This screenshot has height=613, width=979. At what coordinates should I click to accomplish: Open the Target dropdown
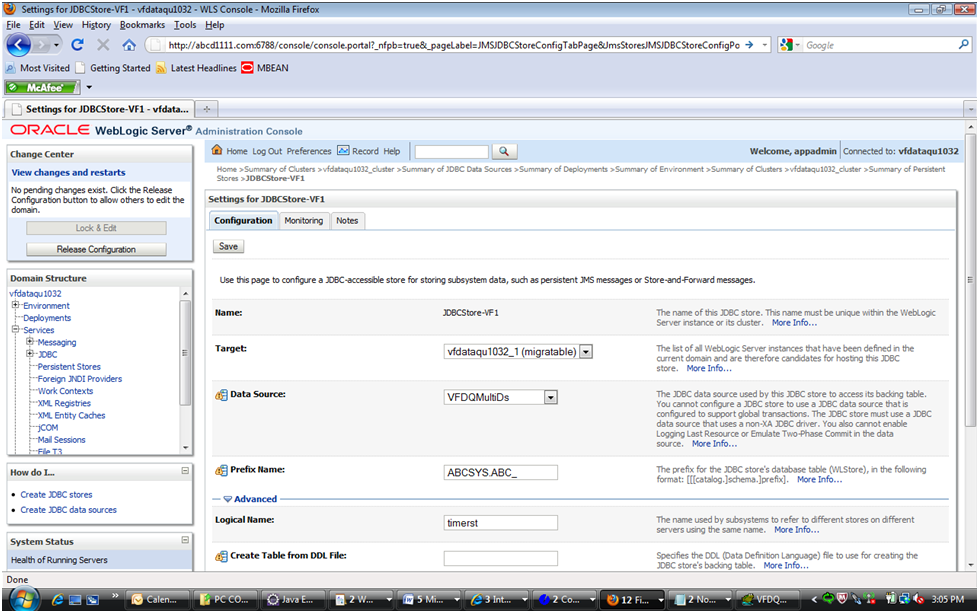pos(586,351)
